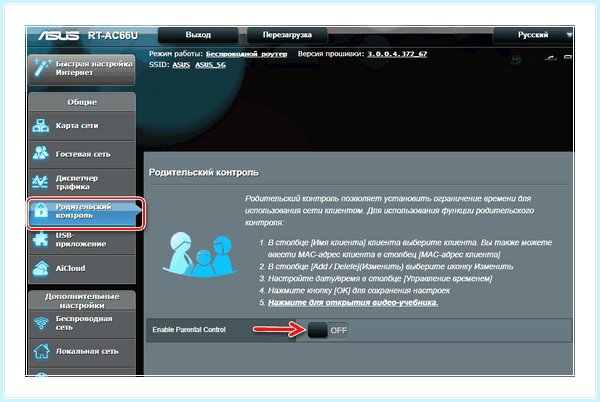
Task: Click the USB-приложение puzzle piece icon
Action: (41, 239)
